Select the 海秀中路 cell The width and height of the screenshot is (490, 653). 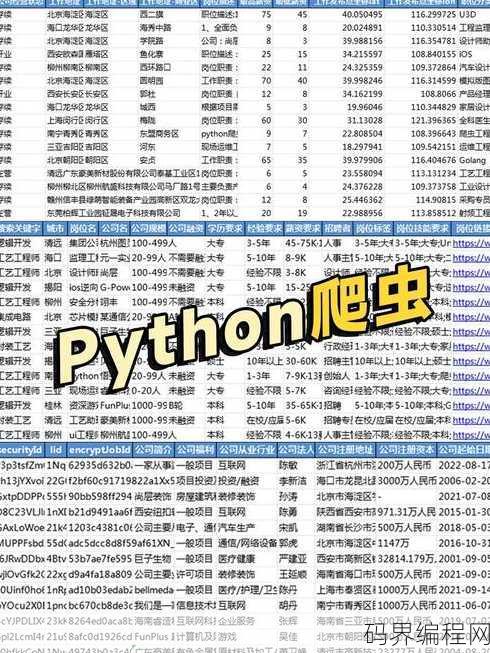(156, 27)
